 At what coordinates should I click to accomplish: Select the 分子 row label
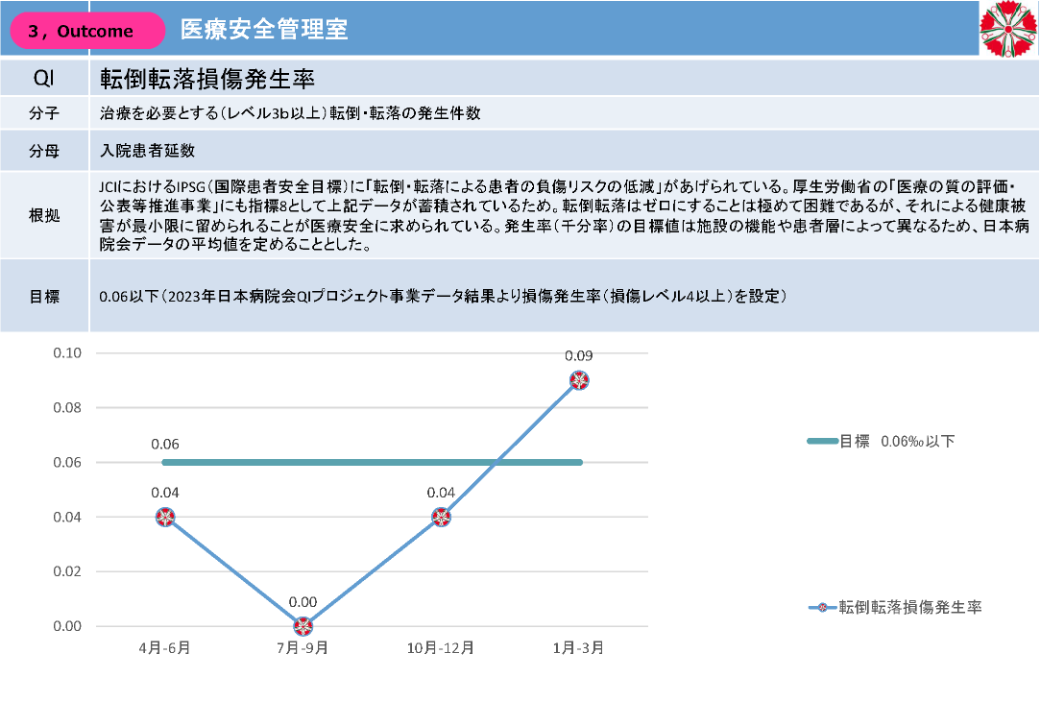click(x=44, y=114)
